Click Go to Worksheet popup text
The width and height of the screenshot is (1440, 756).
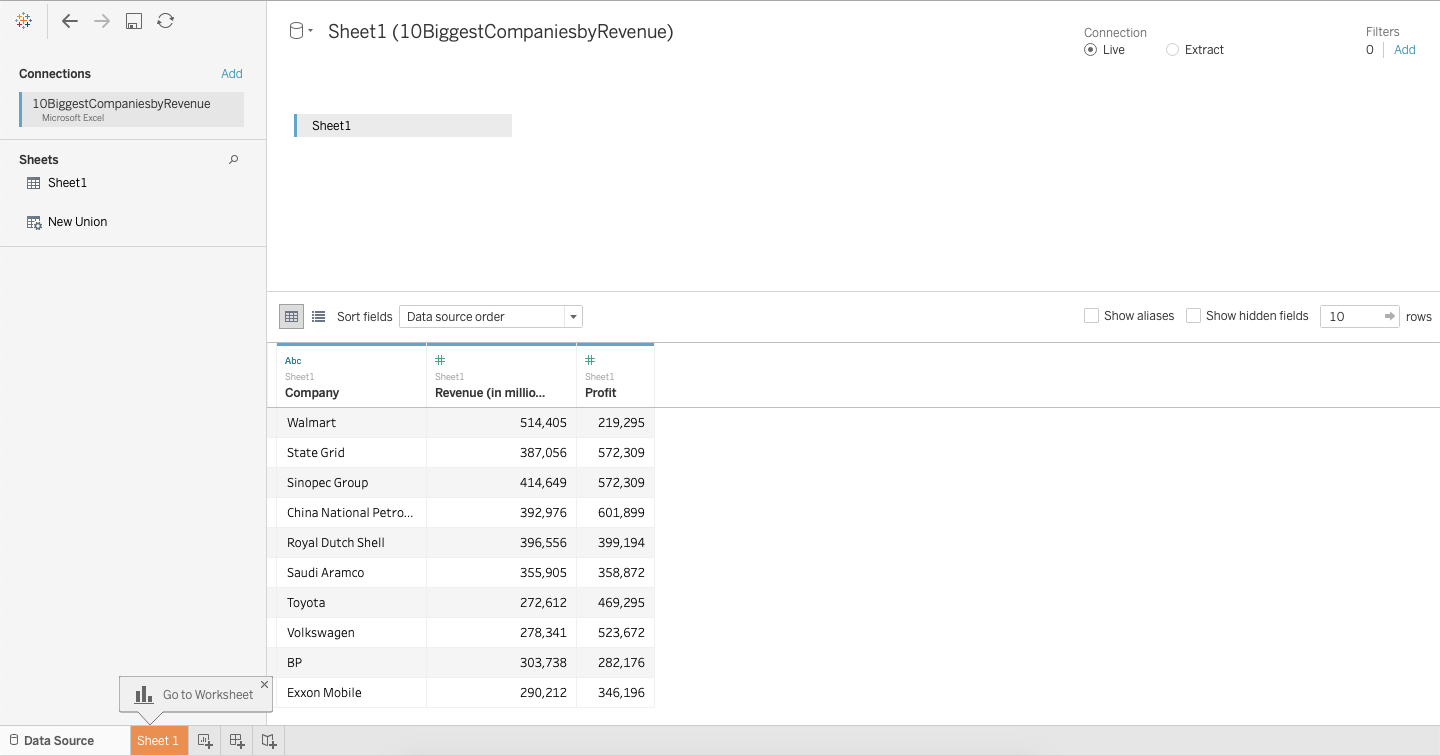[x=208, y=695]
